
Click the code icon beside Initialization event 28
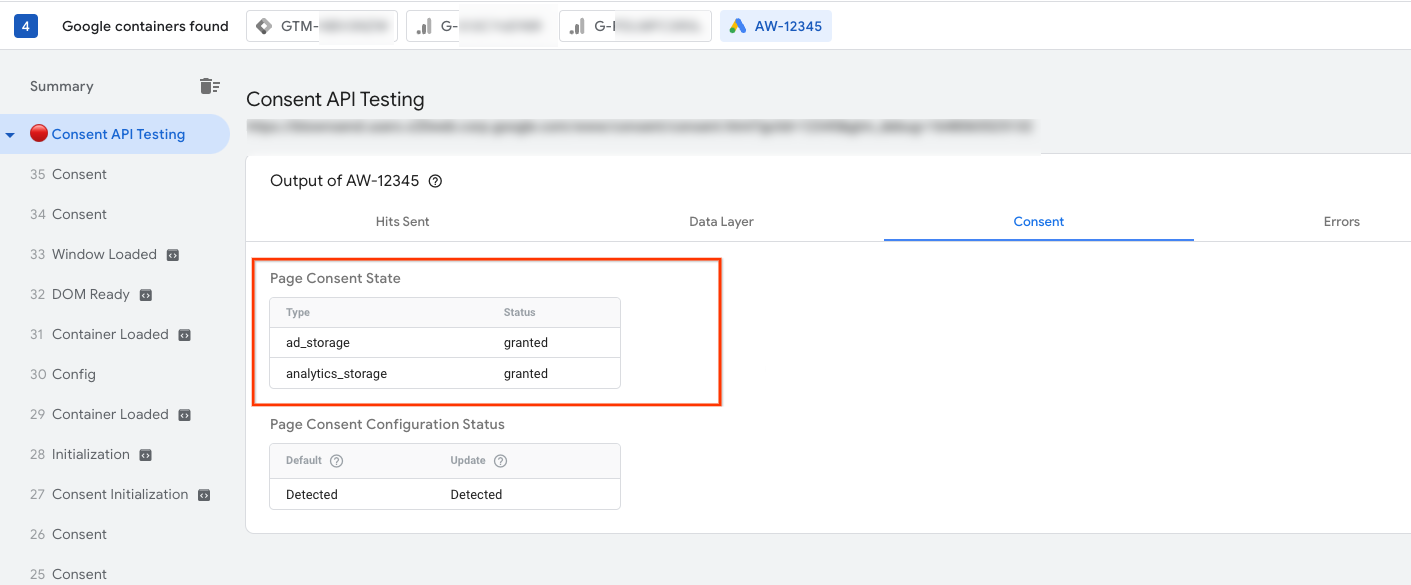pyautogui.click(x=146, y=455)
